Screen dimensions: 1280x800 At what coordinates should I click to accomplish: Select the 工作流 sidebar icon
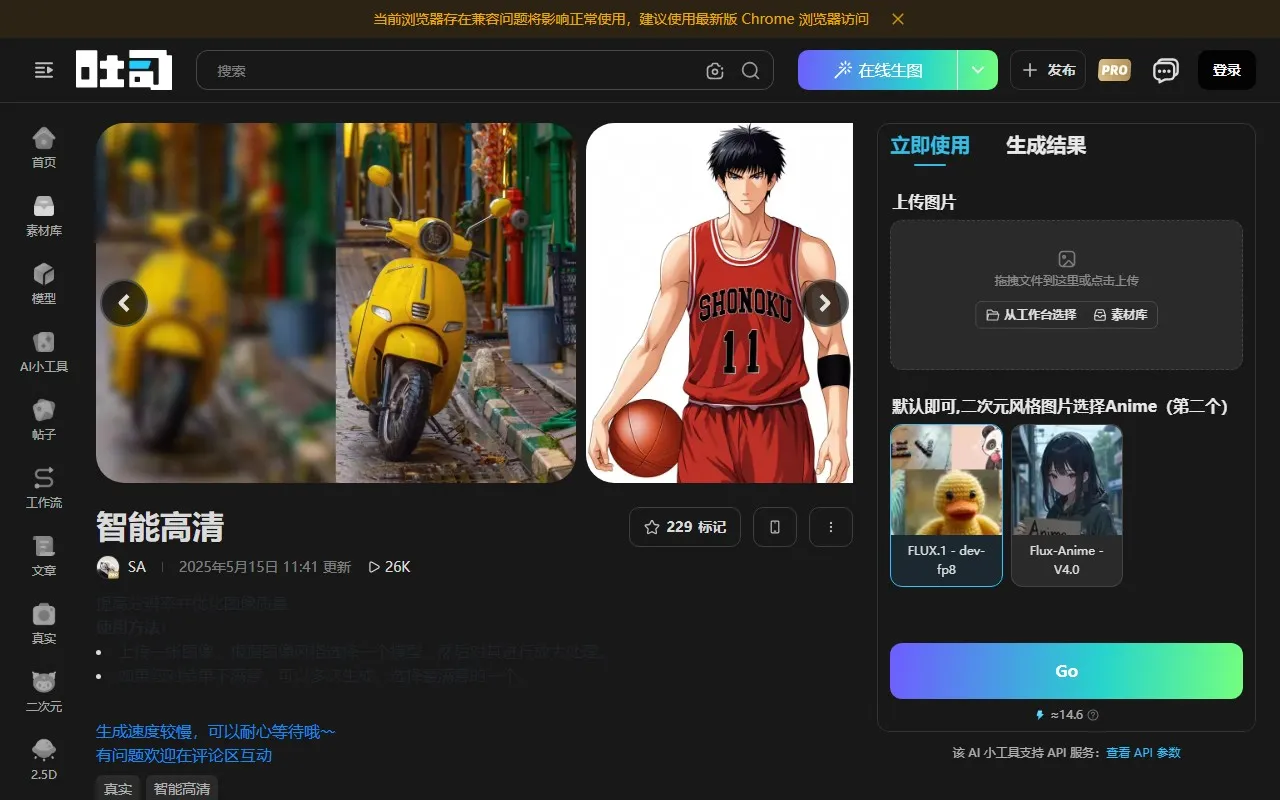pyautogui.click(x=43, y=486)
